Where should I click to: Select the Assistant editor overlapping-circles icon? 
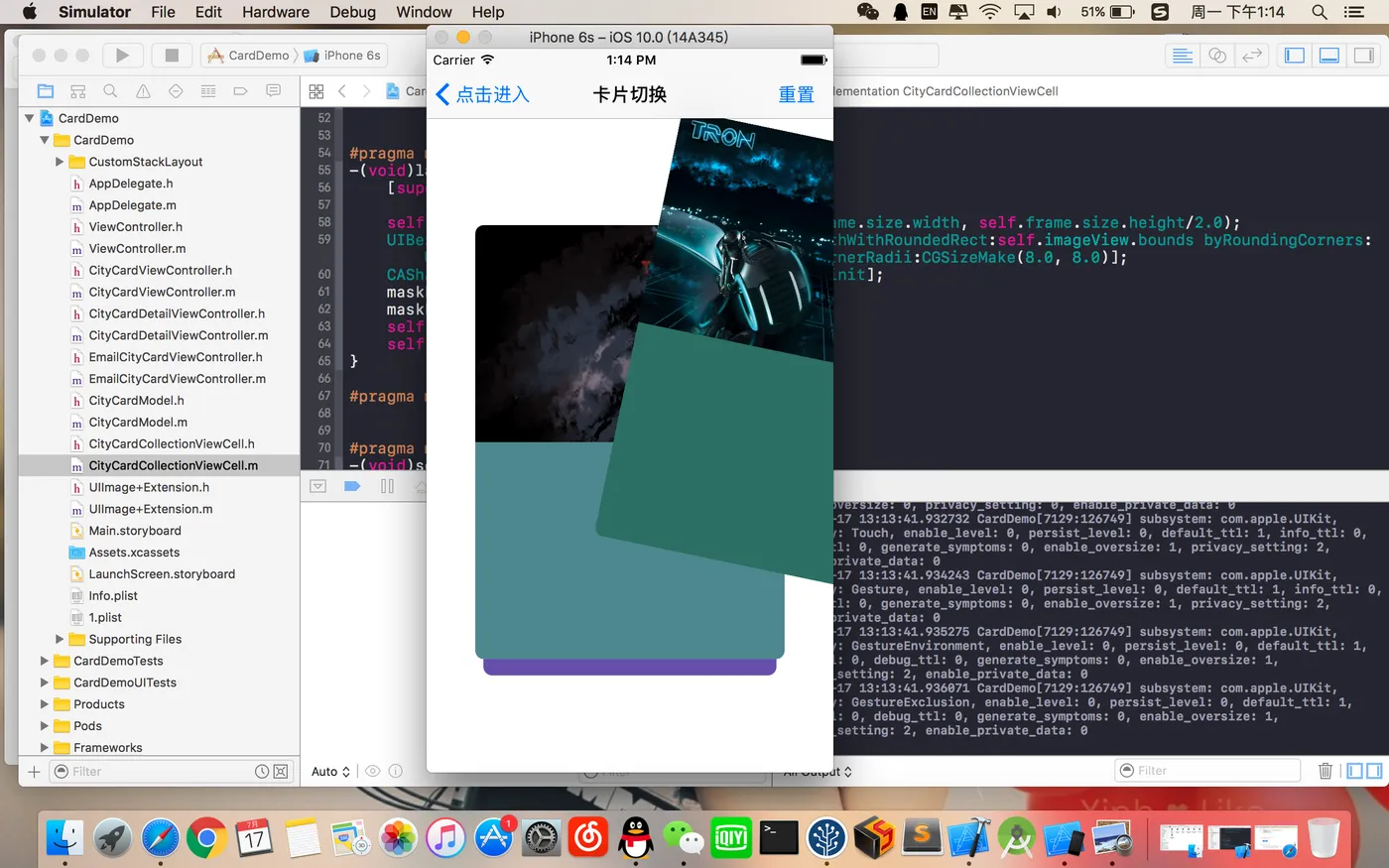pyautogui.click(x=1217, y=56)
